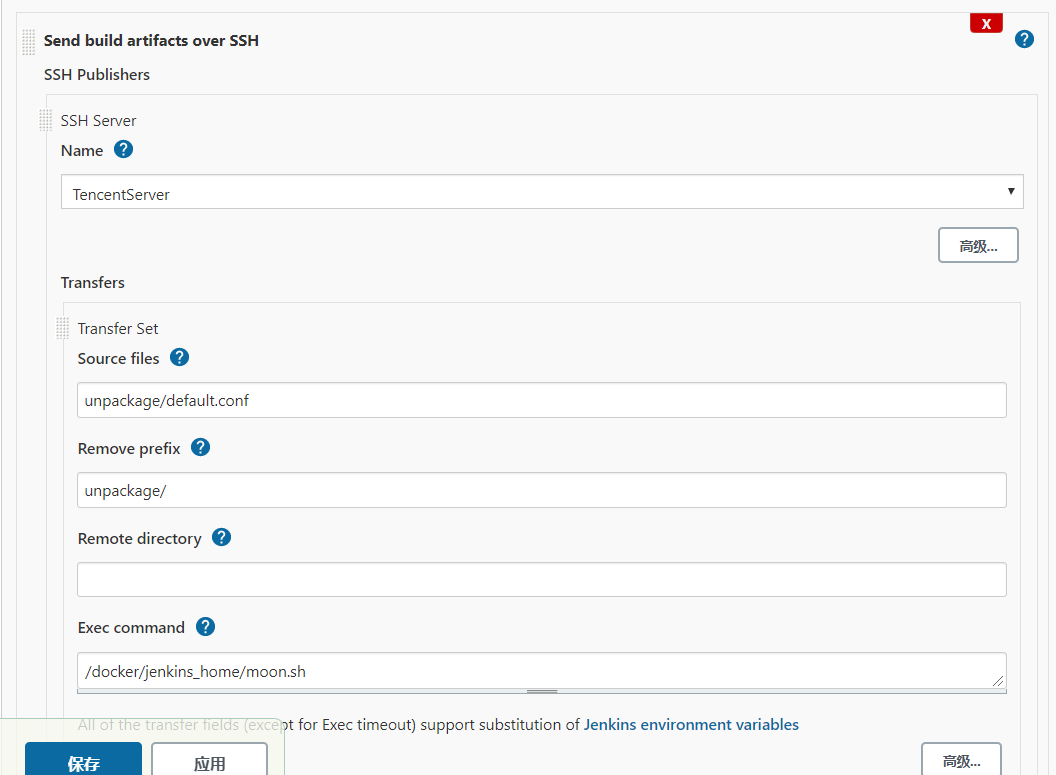
Task: Open help for Send build artifacts over SSH
Action: point(1023,38)
